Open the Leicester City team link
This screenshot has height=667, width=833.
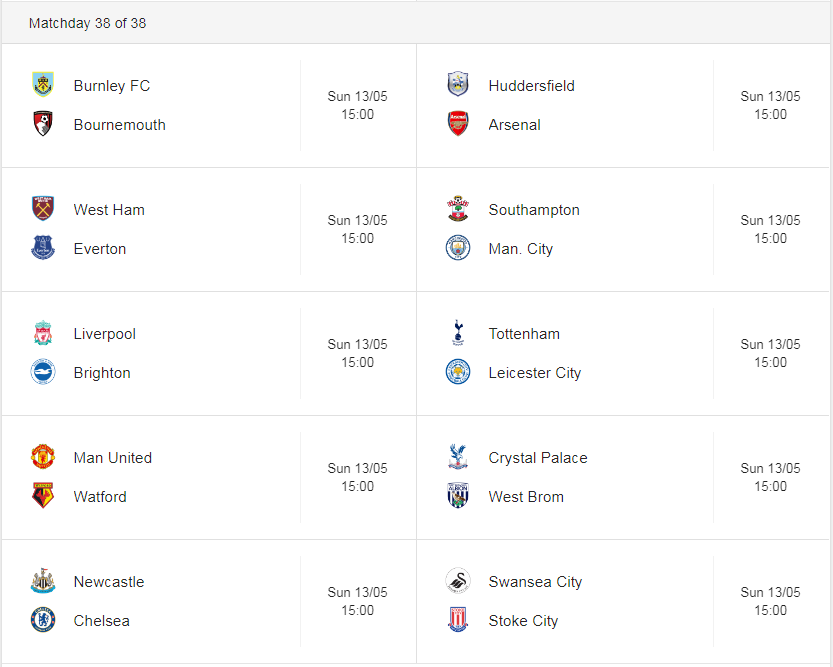(x=534, y=373)
